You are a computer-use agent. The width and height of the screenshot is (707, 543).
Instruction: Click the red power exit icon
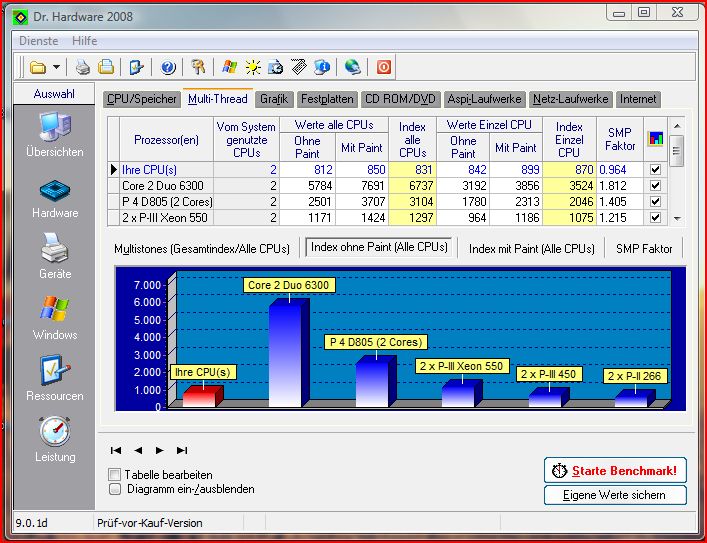pyautogui.click(x=384, y=68)
